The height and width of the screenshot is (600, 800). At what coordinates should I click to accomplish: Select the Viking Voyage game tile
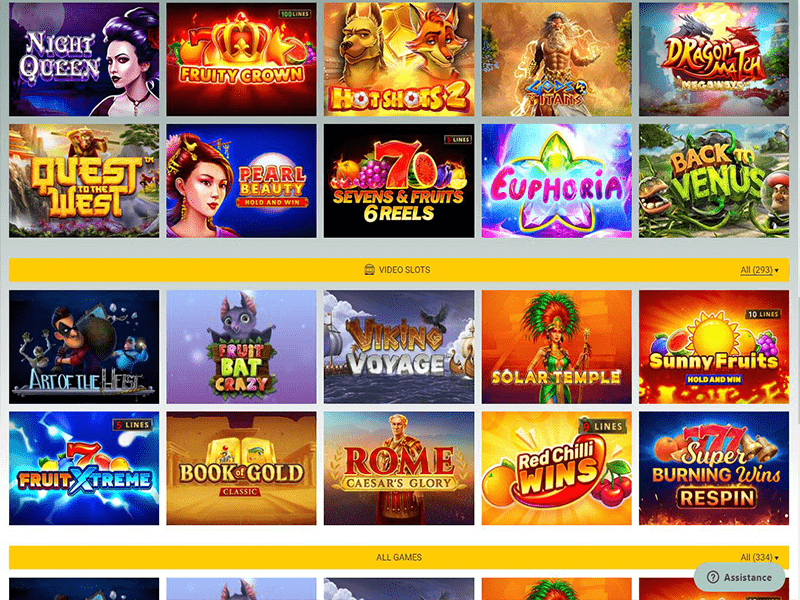[x=399, y=347]
